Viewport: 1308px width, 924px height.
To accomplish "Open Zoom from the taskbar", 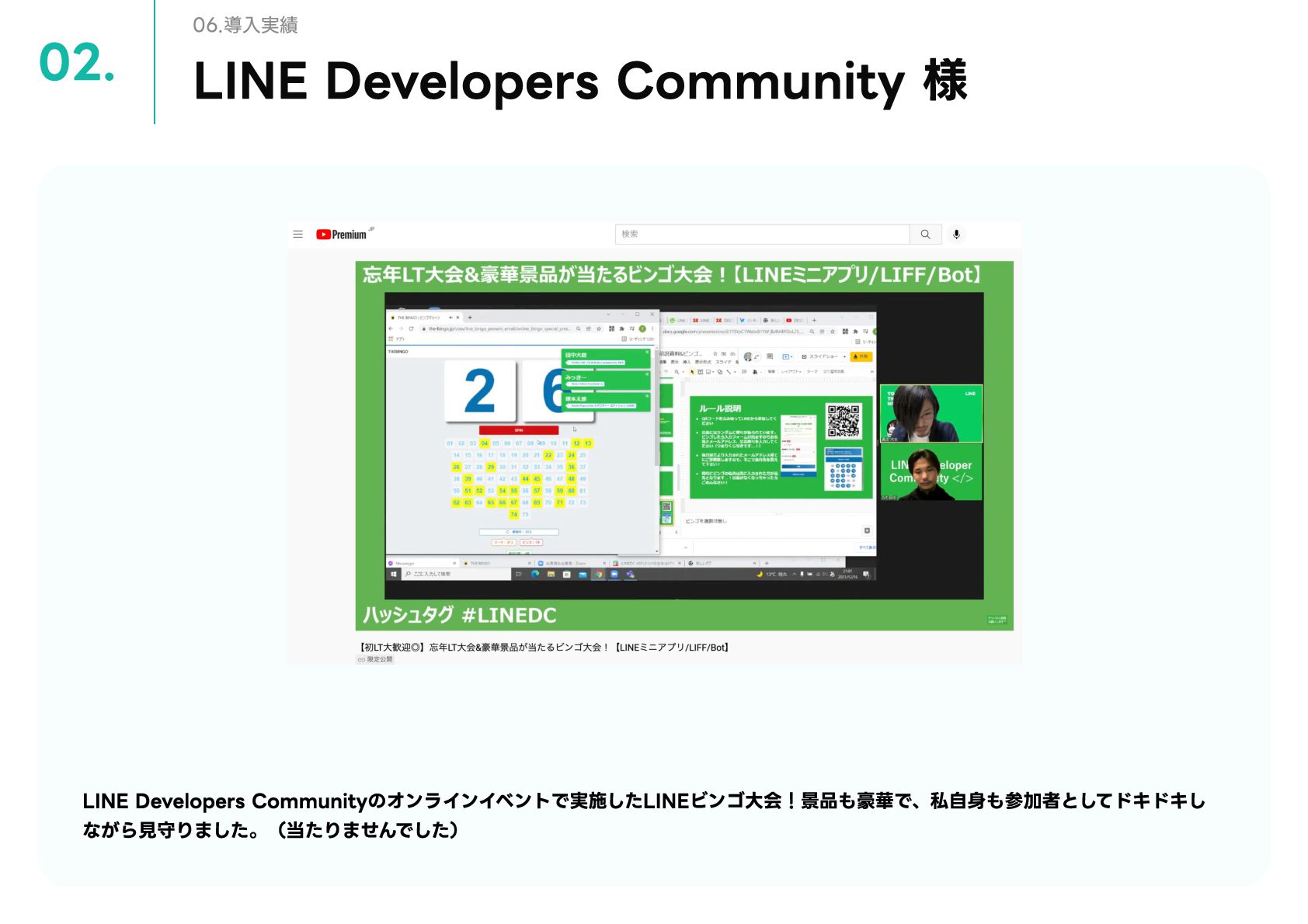I will pos(614,574).
